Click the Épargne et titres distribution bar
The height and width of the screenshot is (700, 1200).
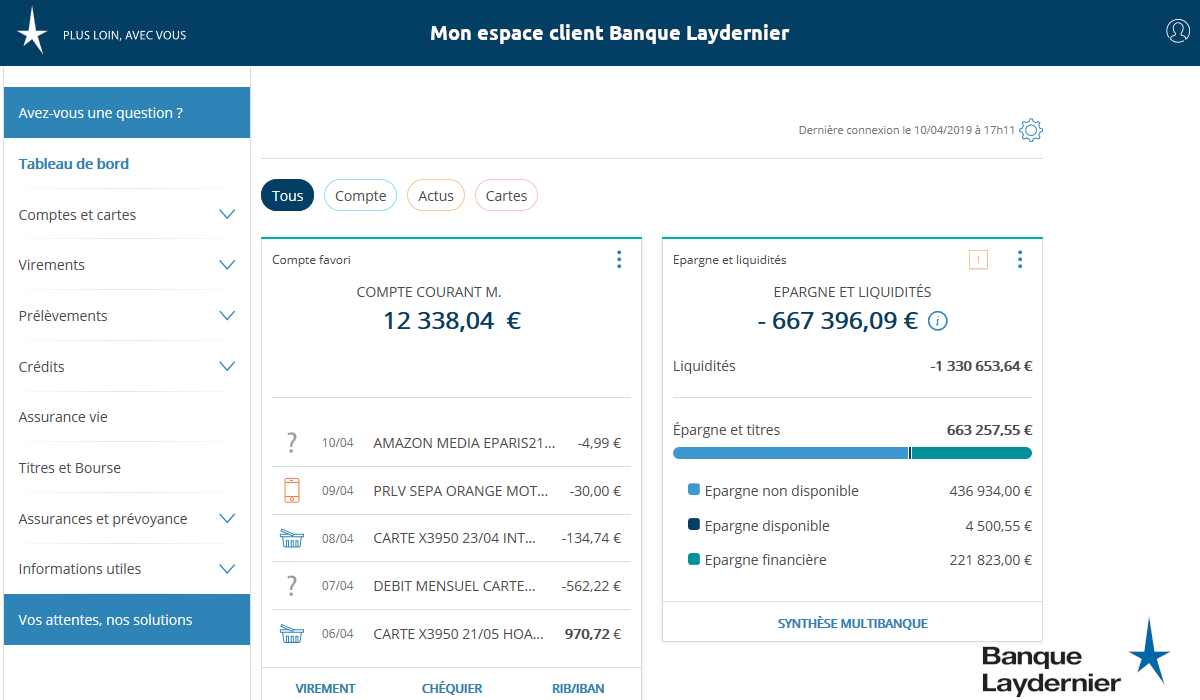click(x=851, y=452)
